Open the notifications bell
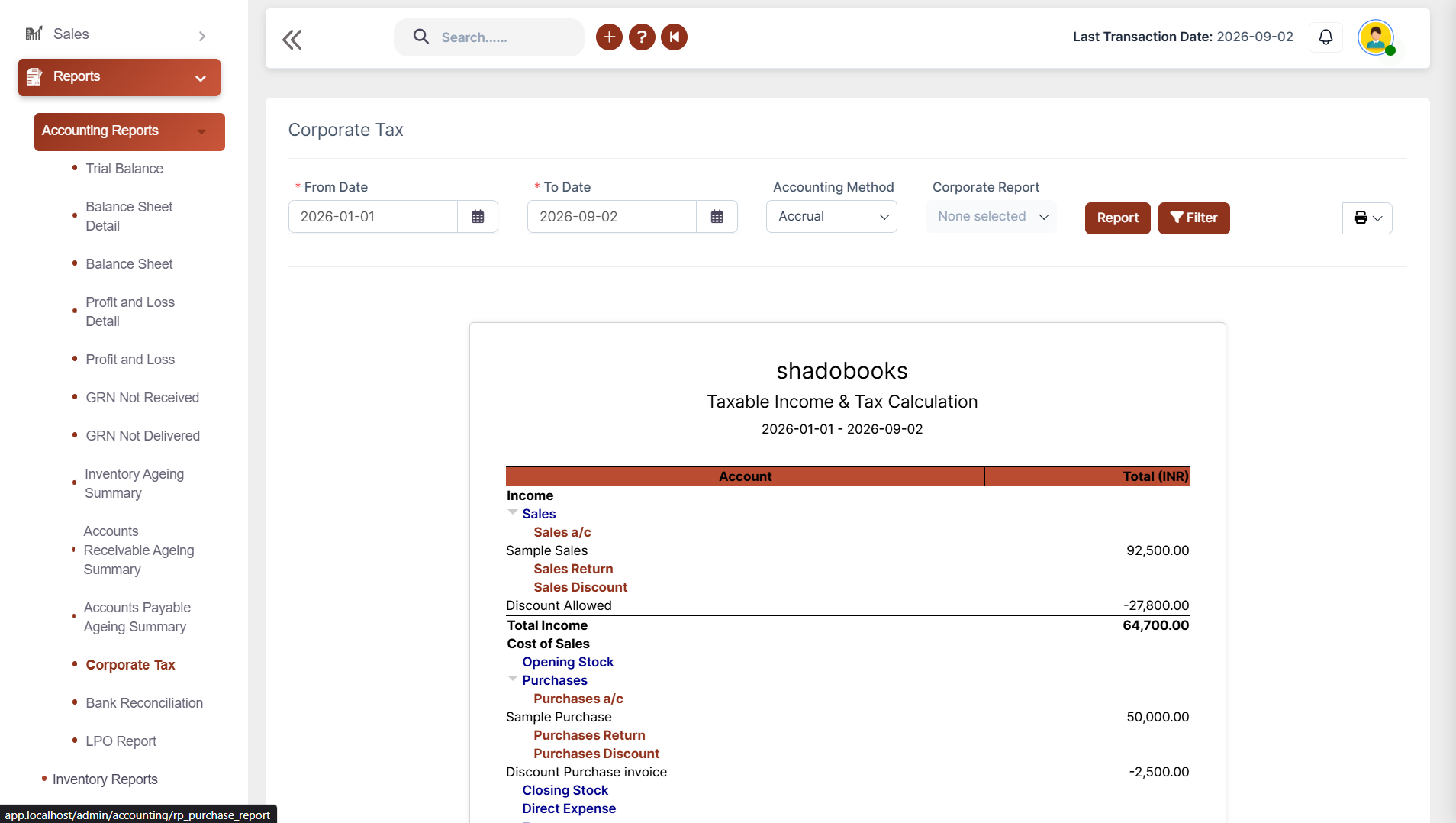Image resolution: width=1456 pixels, height=823 pixels. click(x=1326, y=37)
